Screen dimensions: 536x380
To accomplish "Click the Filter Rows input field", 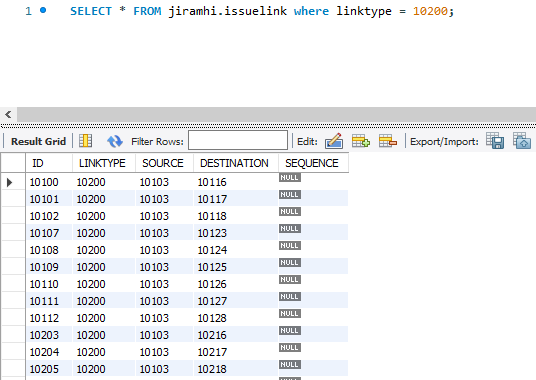I will [x=238, y=140].
